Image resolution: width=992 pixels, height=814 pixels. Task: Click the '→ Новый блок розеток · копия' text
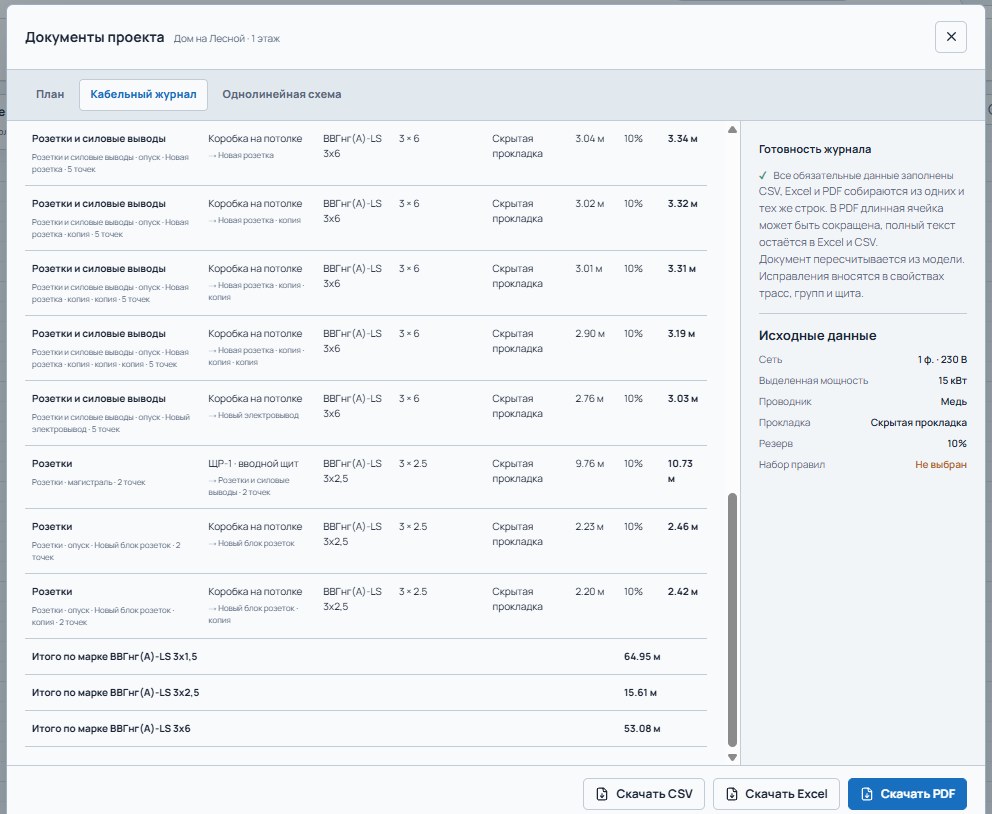point(252,614)
